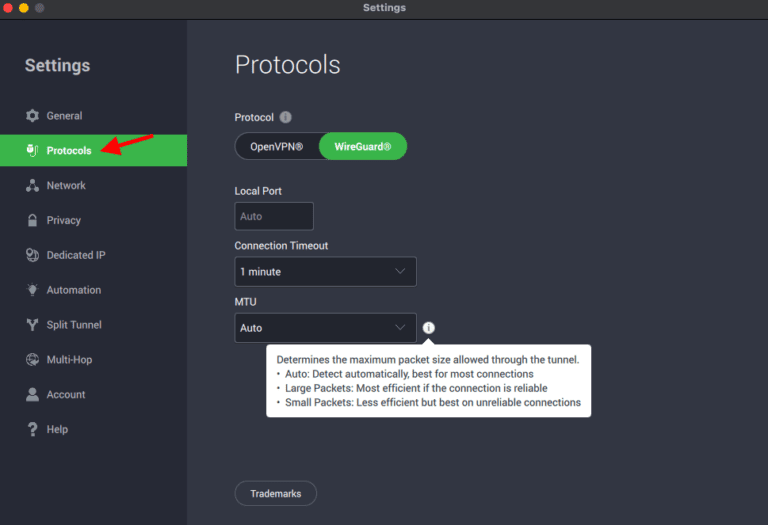Open the Help settings section
This screenshot has width=768, height=525.
point(57,429)
